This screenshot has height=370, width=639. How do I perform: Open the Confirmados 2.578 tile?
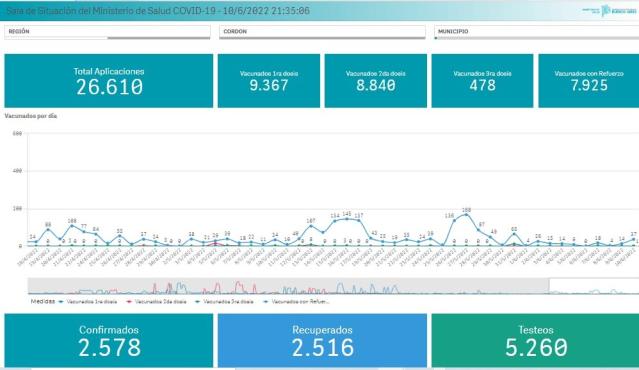[108, 340]
